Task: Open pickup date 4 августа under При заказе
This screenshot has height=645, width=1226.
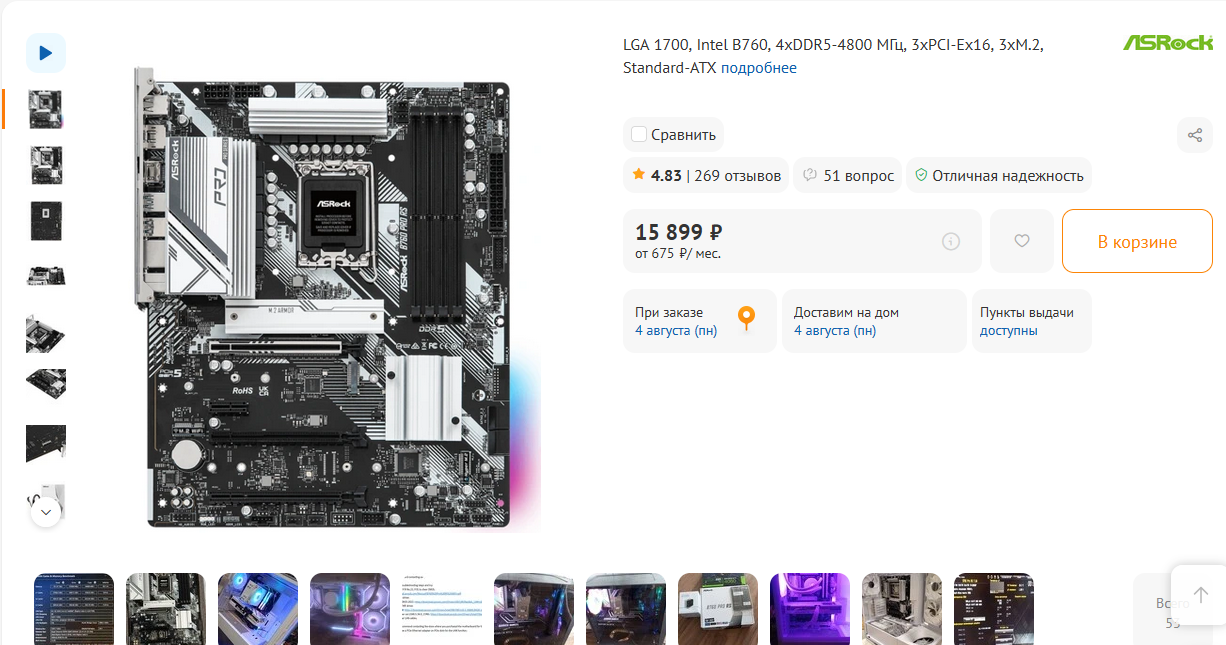Action: point(676,331)
